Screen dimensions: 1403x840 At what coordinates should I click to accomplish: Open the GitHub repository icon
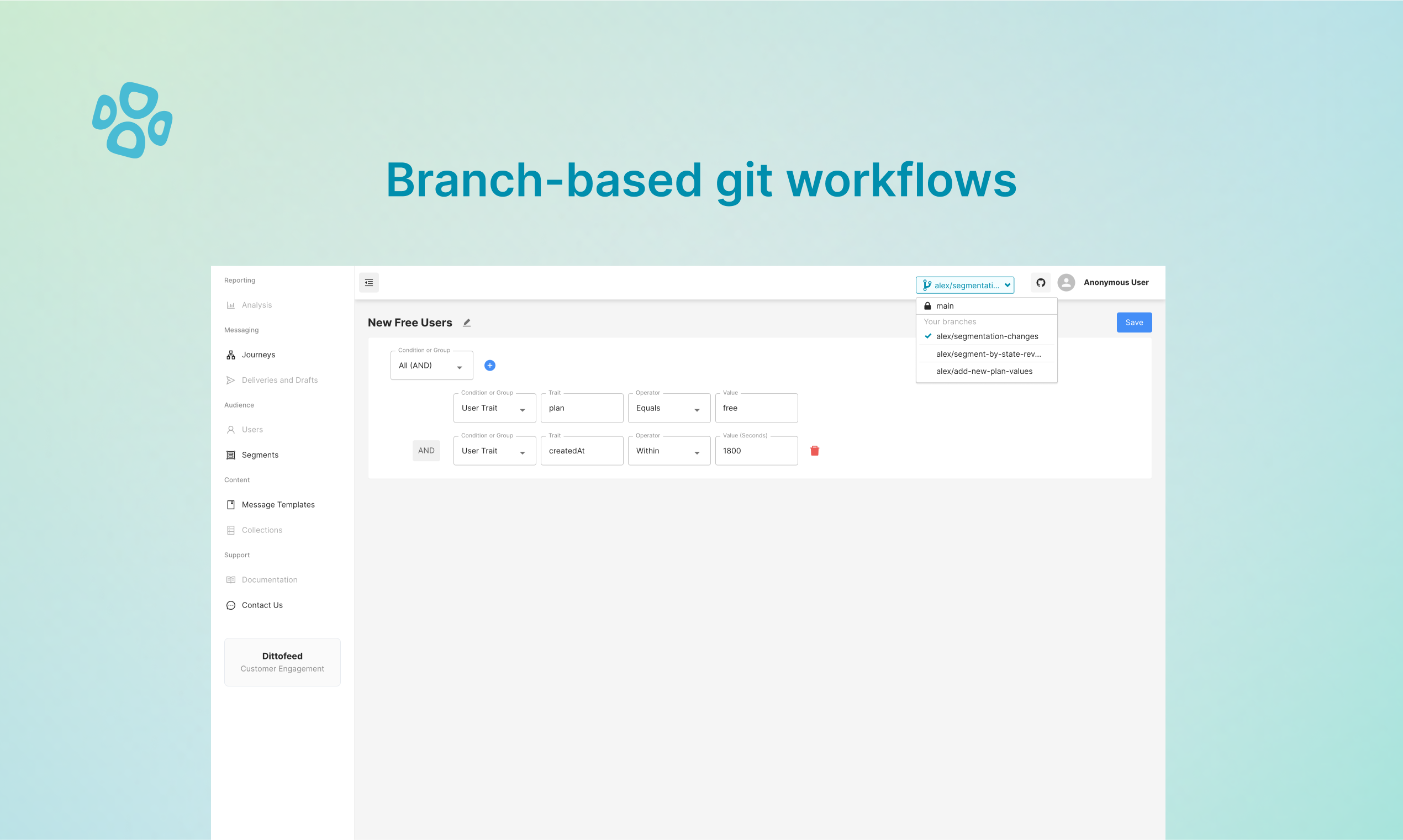(1041, 282)
